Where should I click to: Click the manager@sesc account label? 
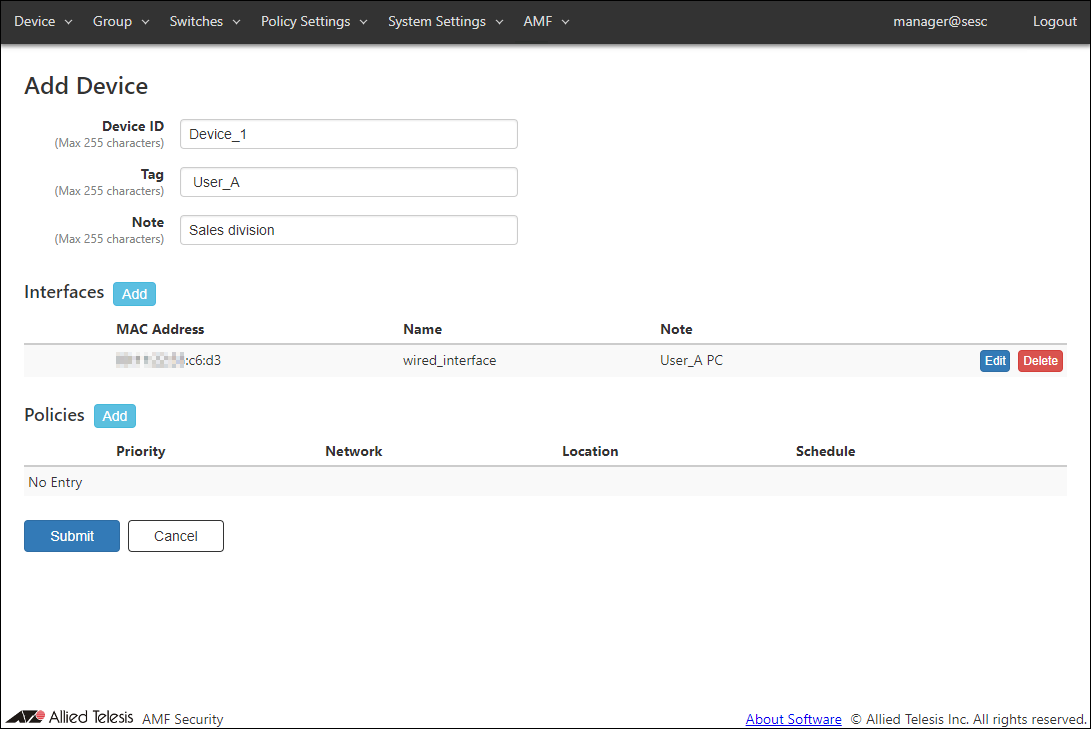coord(940,21)
